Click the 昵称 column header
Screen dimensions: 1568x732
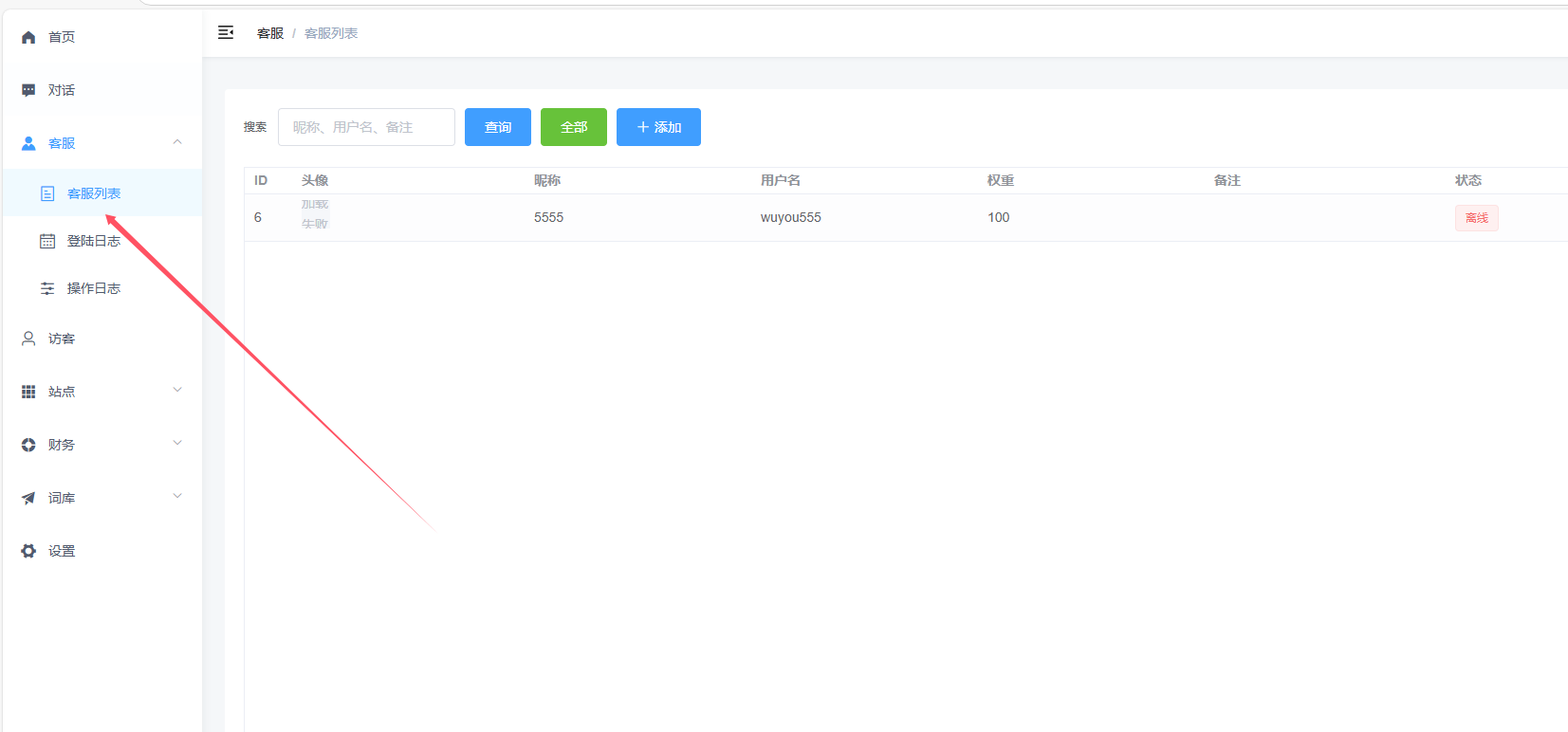pyautogui.click(x=547, y=180)
